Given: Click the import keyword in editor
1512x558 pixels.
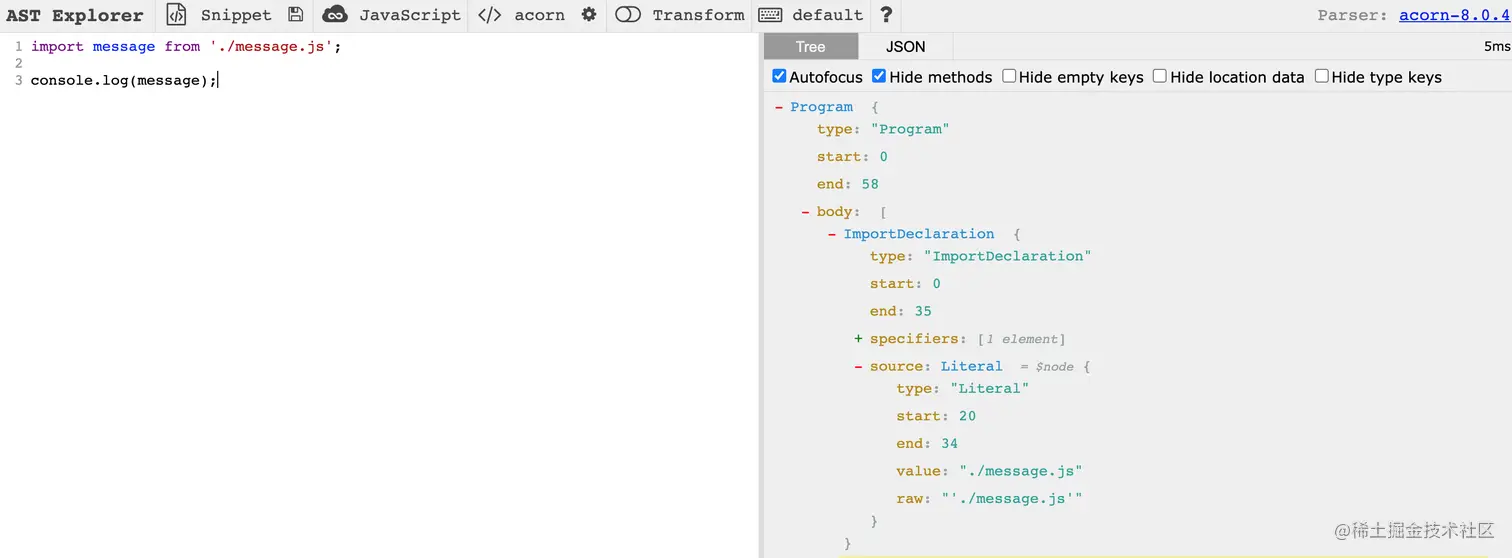Looking at the screenshot, I should [57, 46].
